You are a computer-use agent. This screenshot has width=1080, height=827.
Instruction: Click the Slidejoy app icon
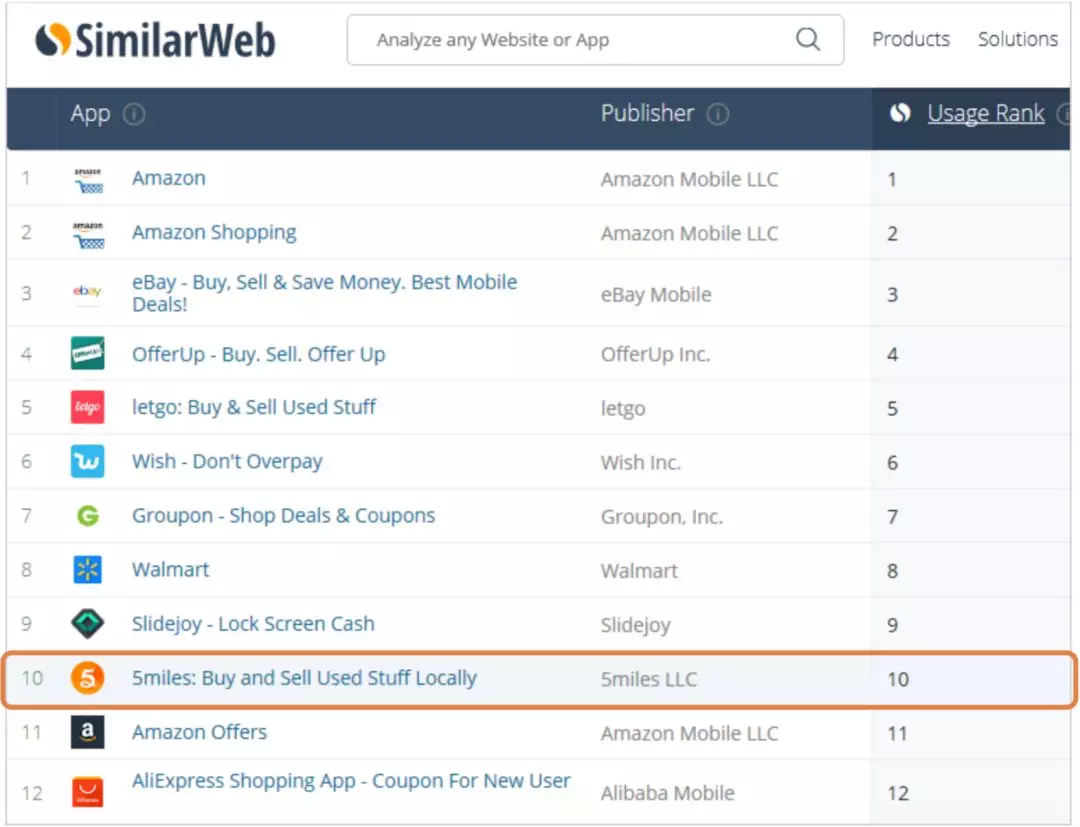pyautogui.click(x=87, y=623)
